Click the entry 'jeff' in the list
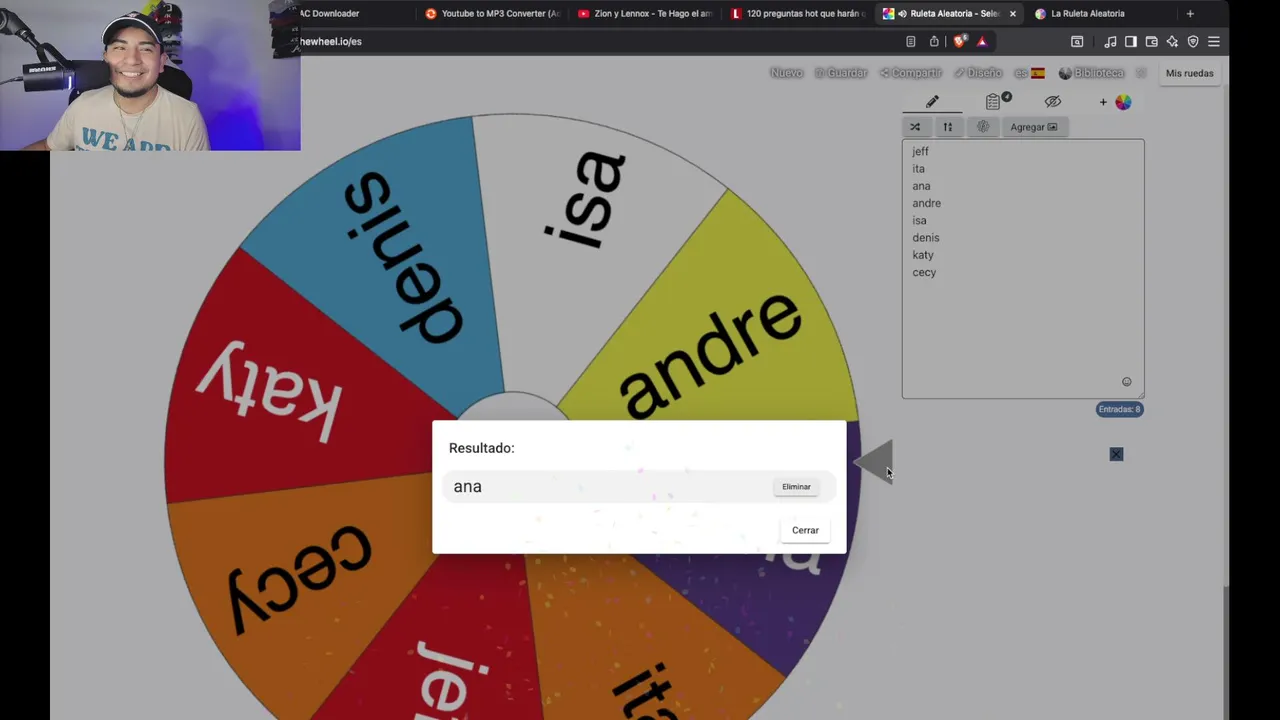The width and height of the screenshot is (1280, 720). (x=920, y=151)
